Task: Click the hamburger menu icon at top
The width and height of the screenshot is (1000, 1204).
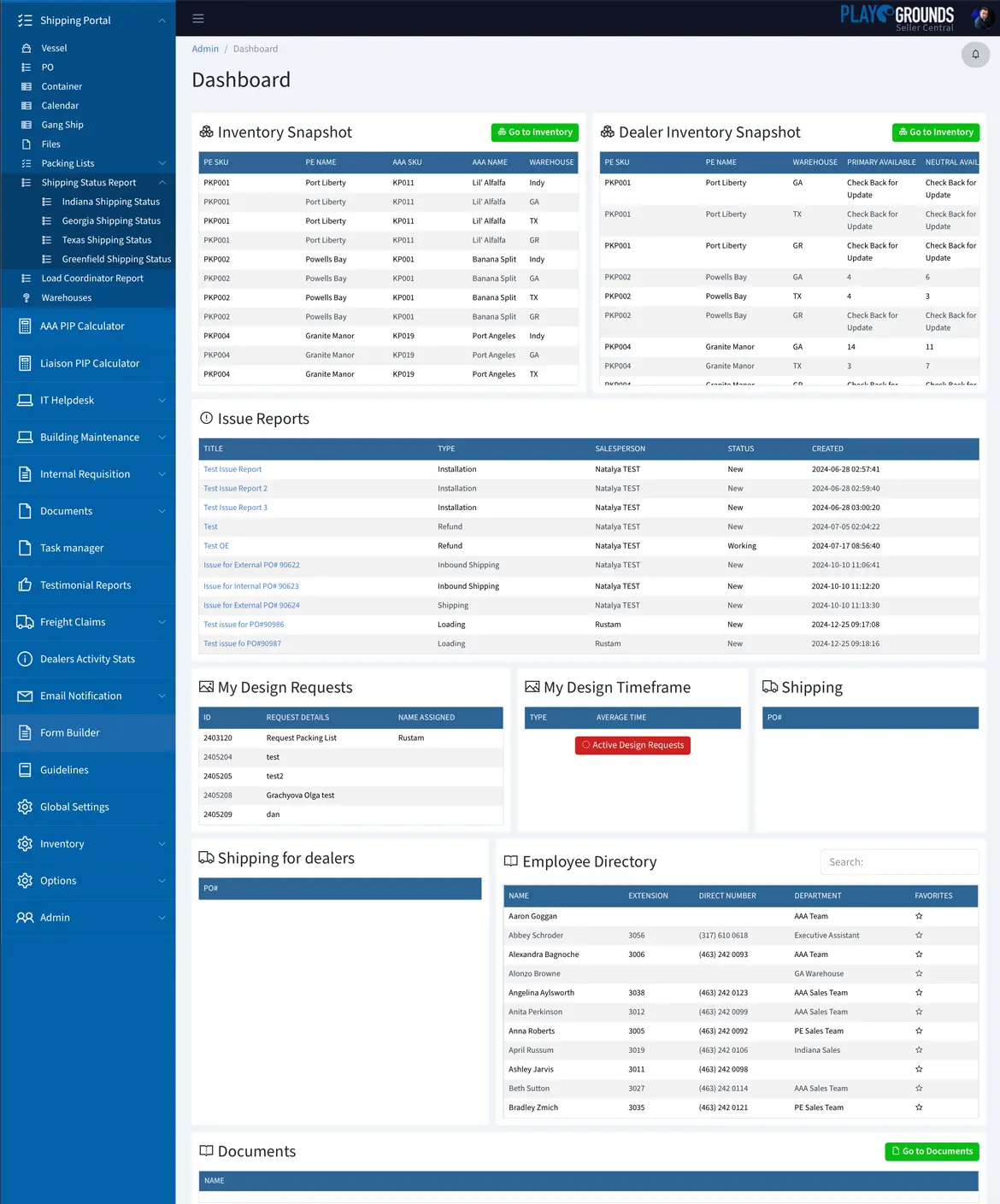Action: click(198, 18)
